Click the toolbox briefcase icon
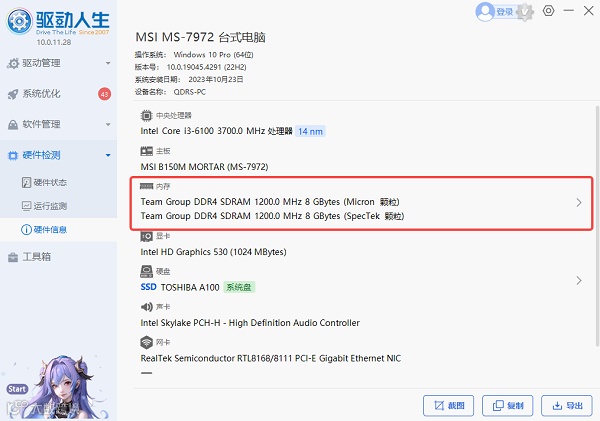The image size is (600, 421). 13,257
